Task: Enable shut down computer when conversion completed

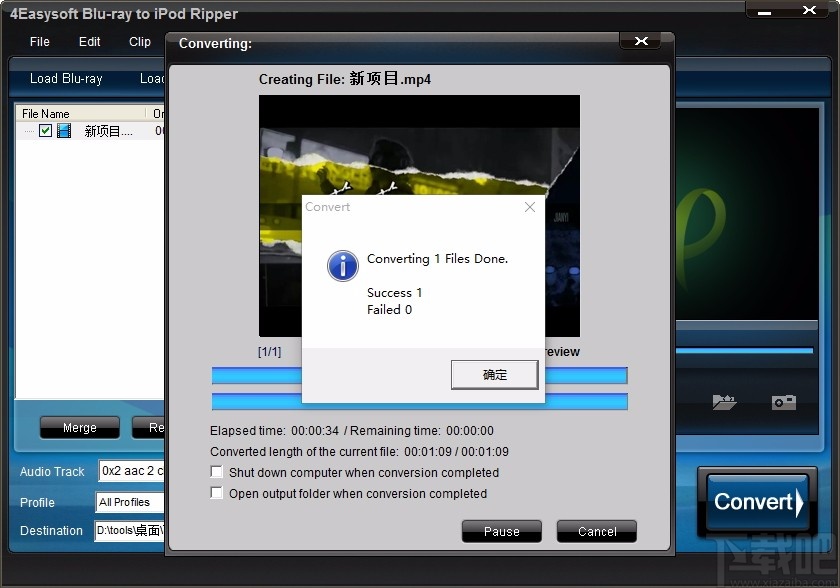Action: pos(216,472)
